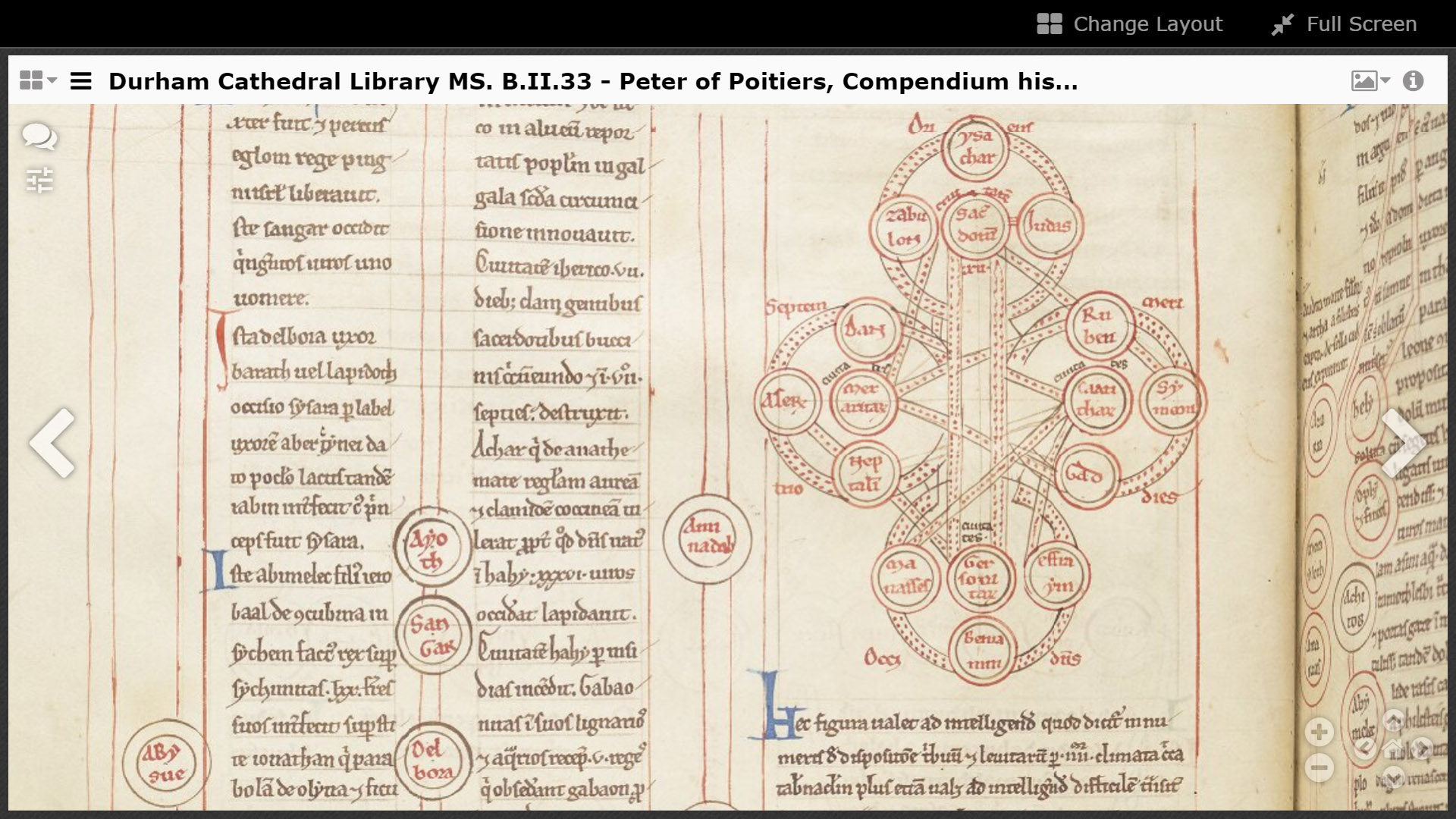
Task: Click the manuscript title in the window header
Action: point(593,81)
